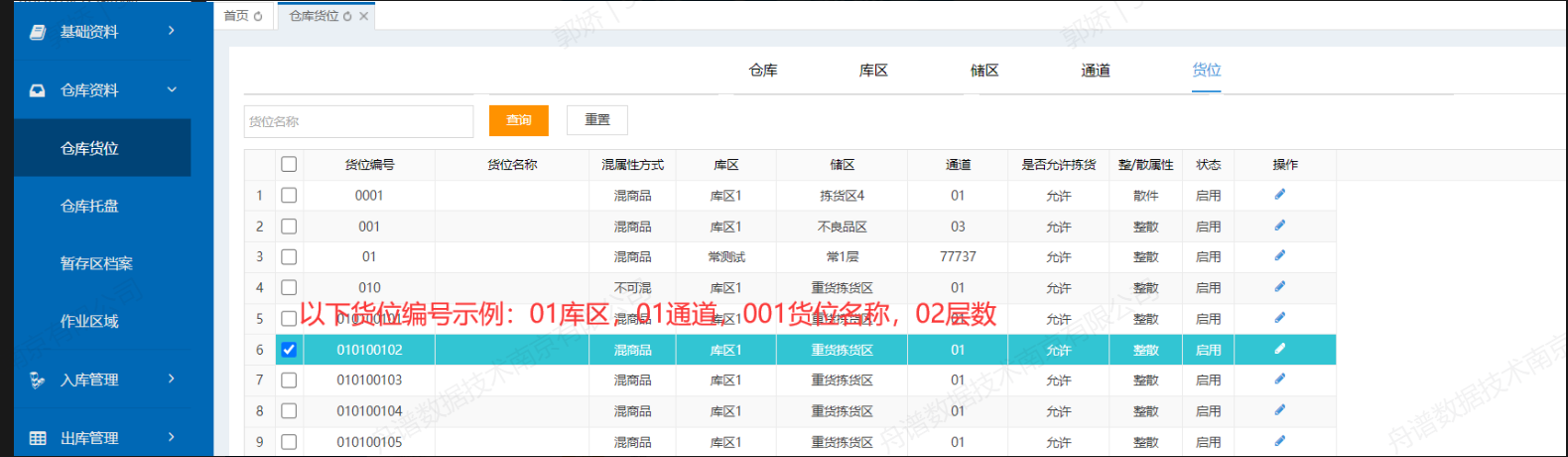
Task: Expand the 出库管理 menu chevron
Action: [172, 437]
